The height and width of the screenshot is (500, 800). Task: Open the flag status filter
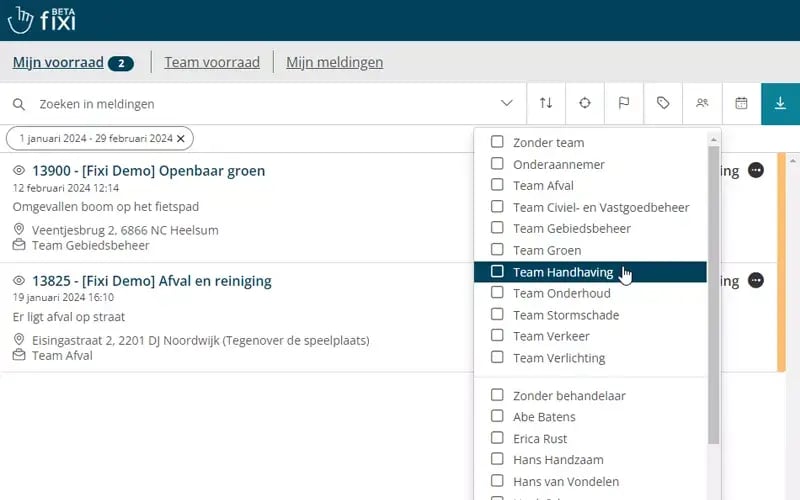tap(623, 103)
